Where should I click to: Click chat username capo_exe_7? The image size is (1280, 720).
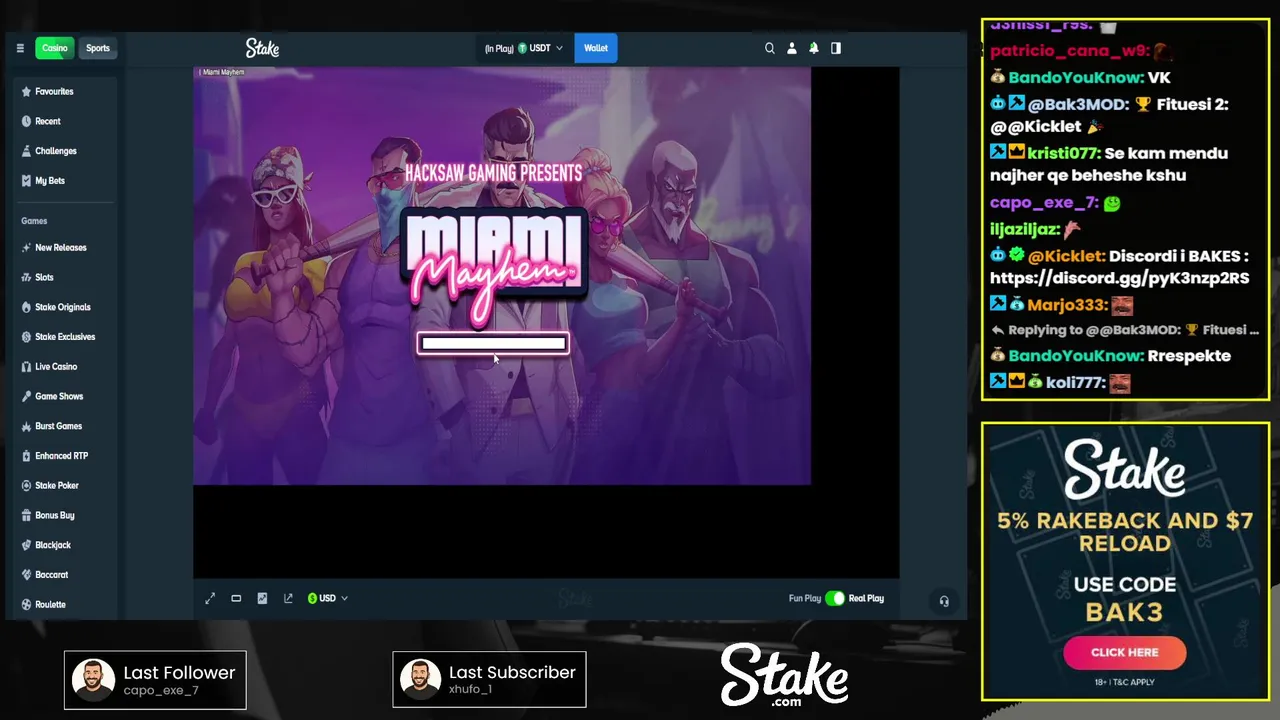(1044, 202)
